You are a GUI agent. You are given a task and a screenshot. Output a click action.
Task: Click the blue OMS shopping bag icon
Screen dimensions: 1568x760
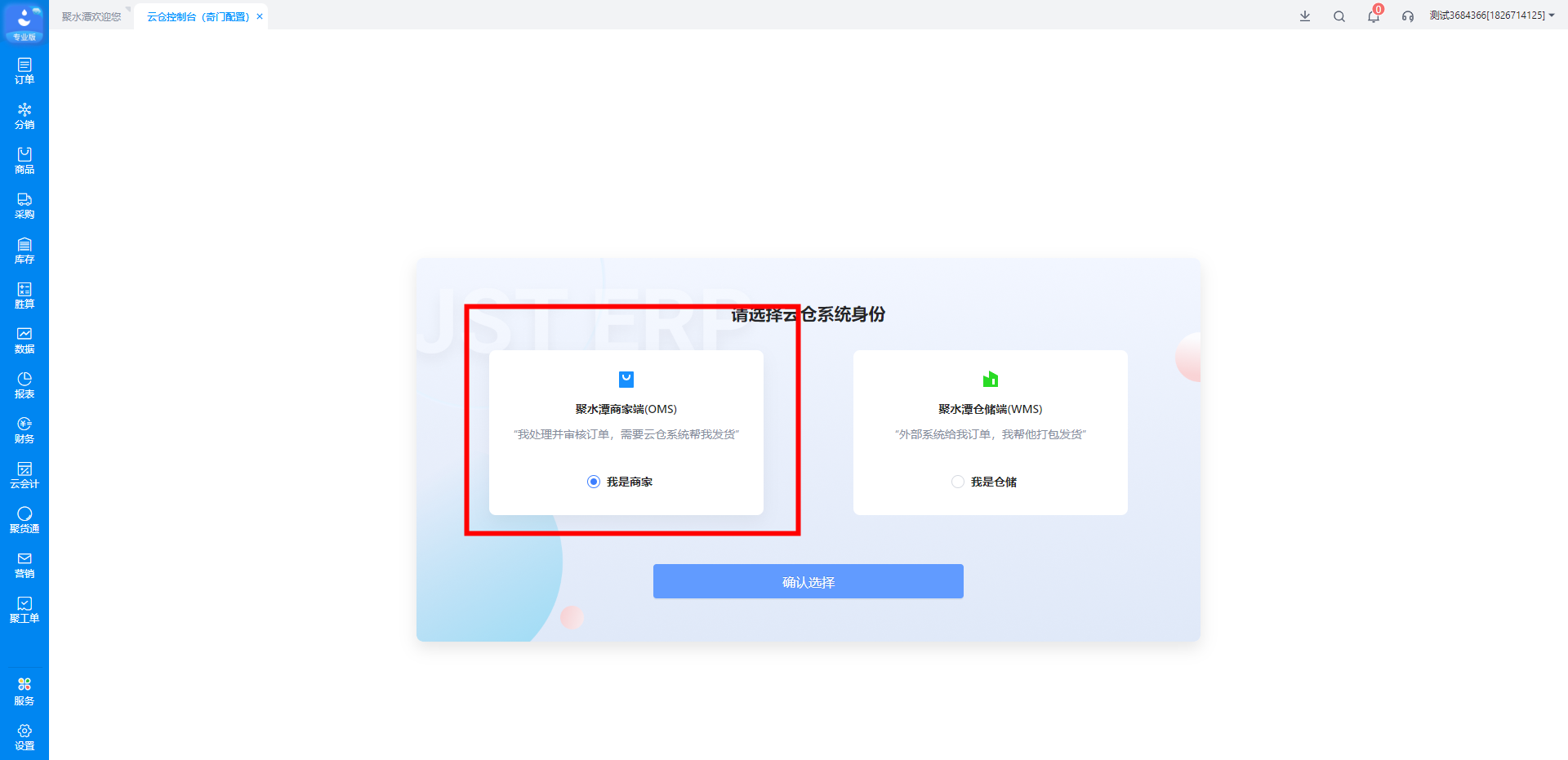(x=626, y=380)
